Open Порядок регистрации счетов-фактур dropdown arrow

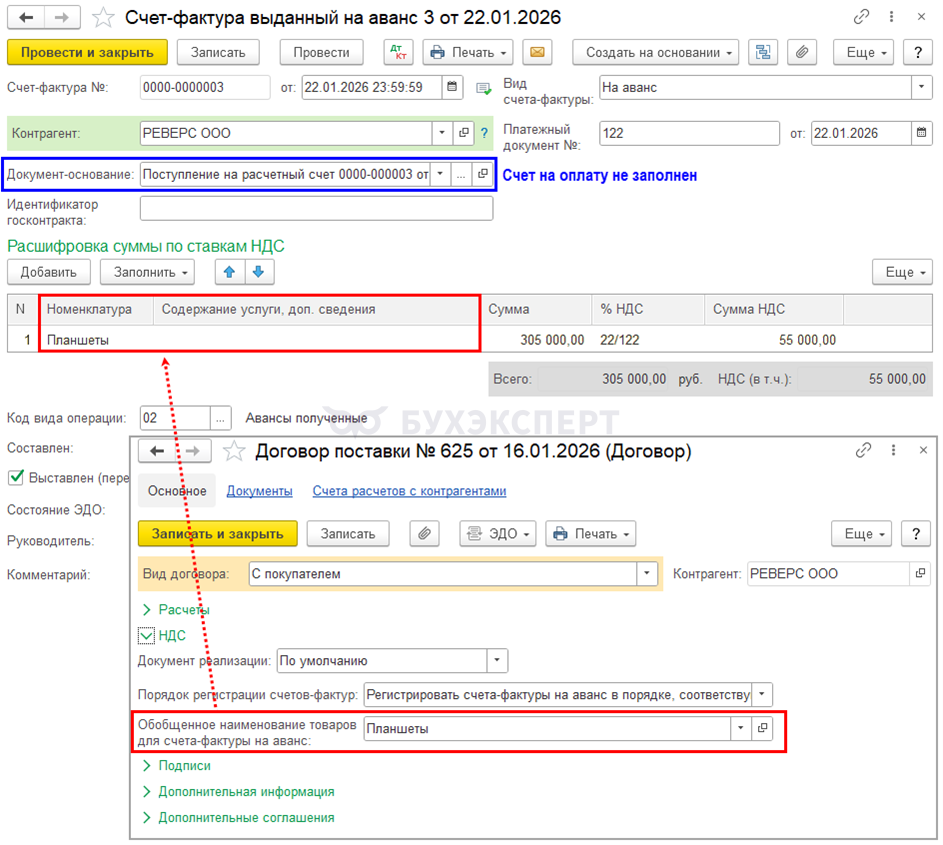tap(761, 695)
